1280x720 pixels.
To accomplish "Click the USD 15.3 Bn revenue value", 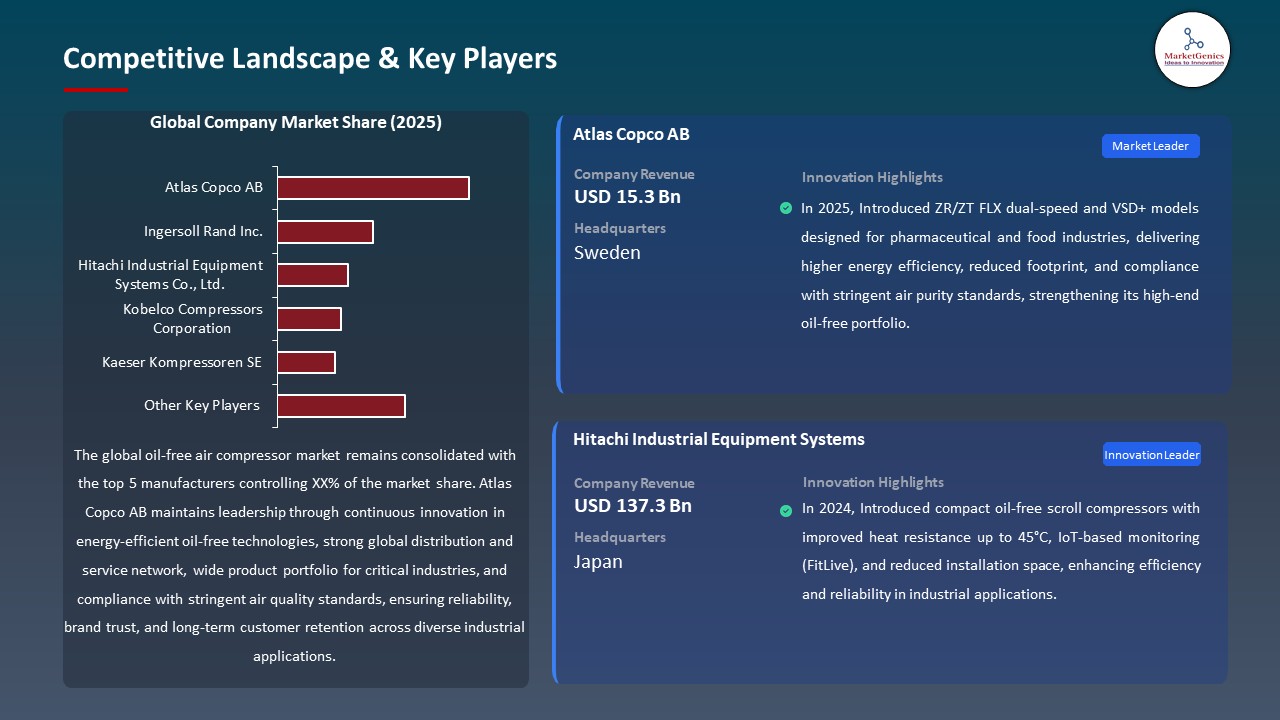I will 627,197.
